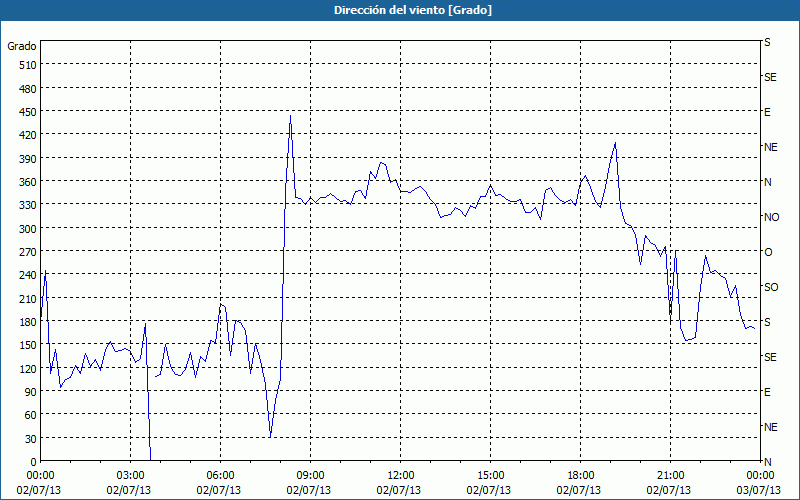The image size is (800, 500).
Task: Click the "02/07/13" date under 18:00
Action: [579, 490]
